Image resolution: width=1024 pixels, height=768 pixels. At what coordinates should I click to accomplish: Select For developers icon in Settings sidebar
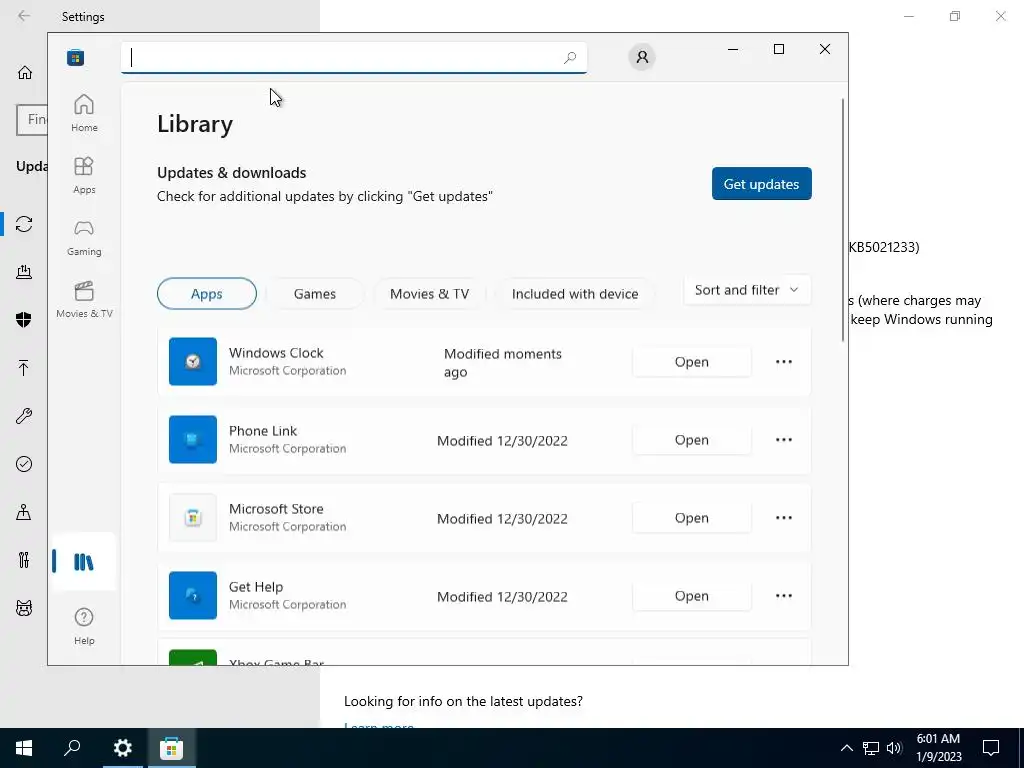tap(24, 560)
